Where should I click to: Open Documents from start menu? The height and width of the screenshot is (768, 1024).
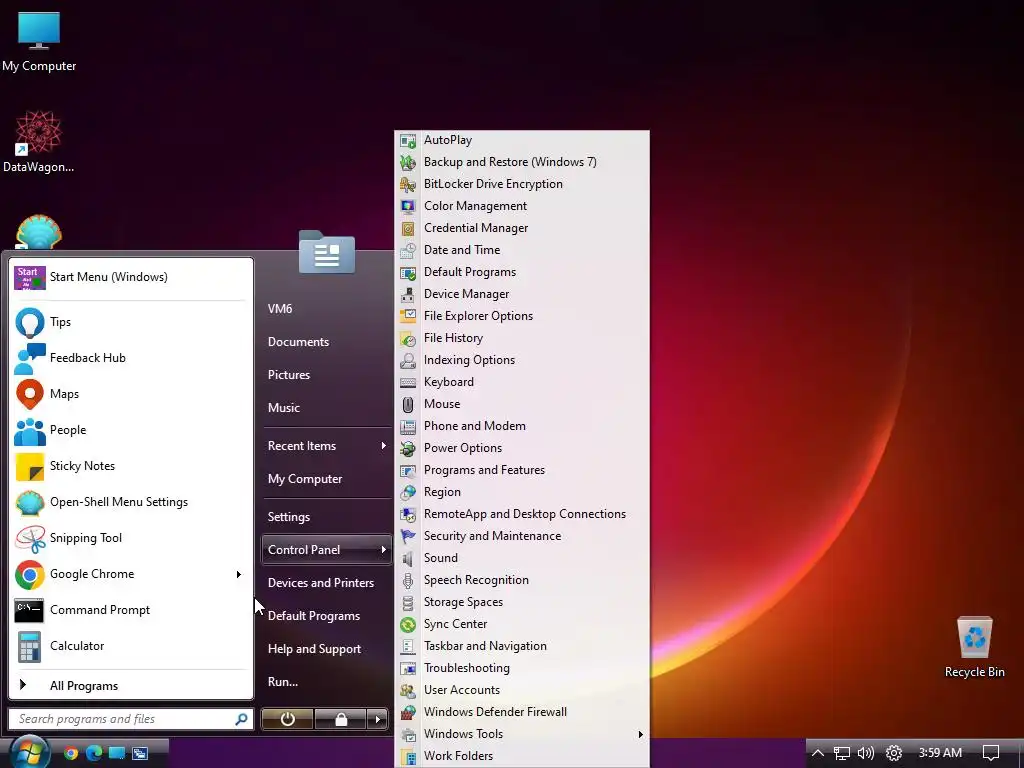[x=326, y=342]
